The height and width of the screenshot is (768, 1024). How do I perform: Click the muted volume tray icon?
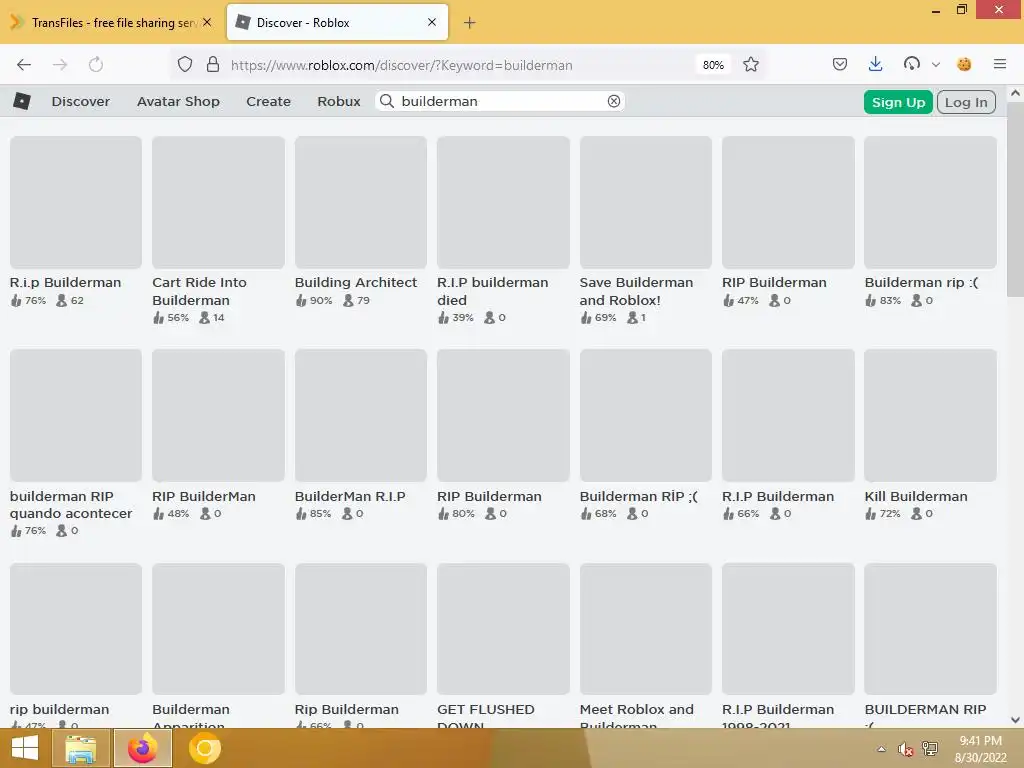pos(905,749)
